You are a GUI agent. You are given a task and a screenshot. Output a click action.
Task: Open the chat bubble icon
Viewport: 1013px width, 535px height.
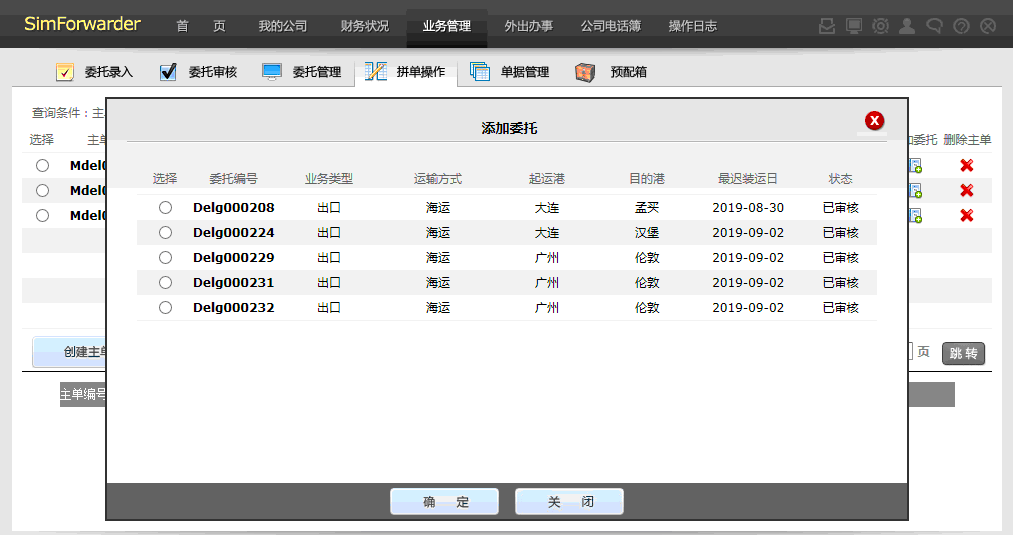pyautogui.click(x=934, y=26)
